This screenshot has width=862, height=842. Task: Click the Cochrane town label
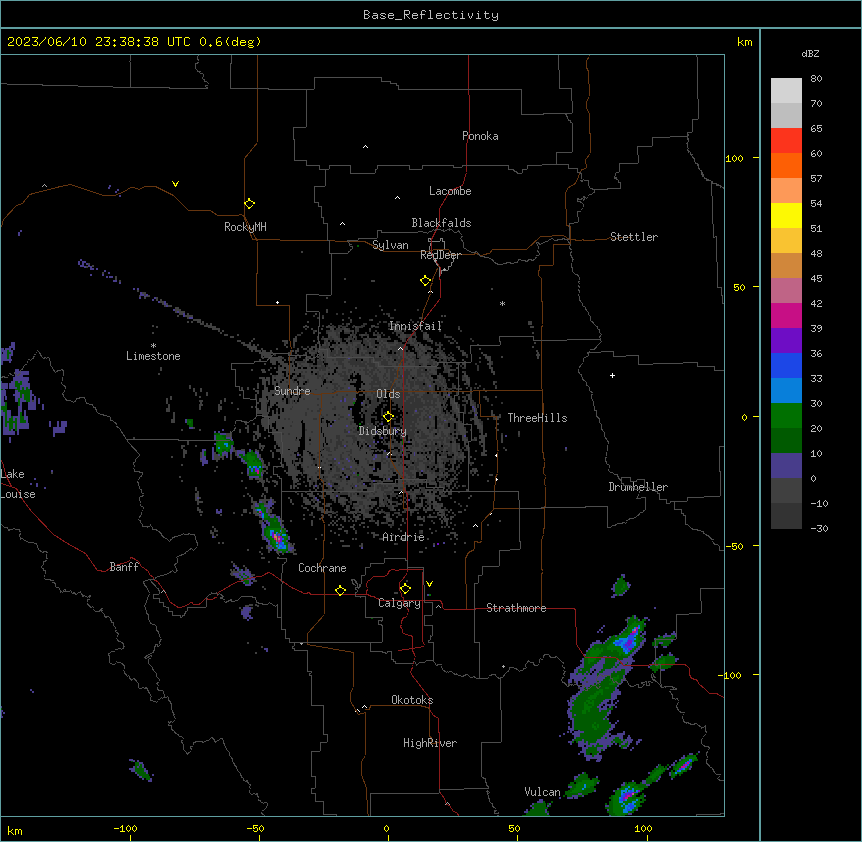pos(322,568)
